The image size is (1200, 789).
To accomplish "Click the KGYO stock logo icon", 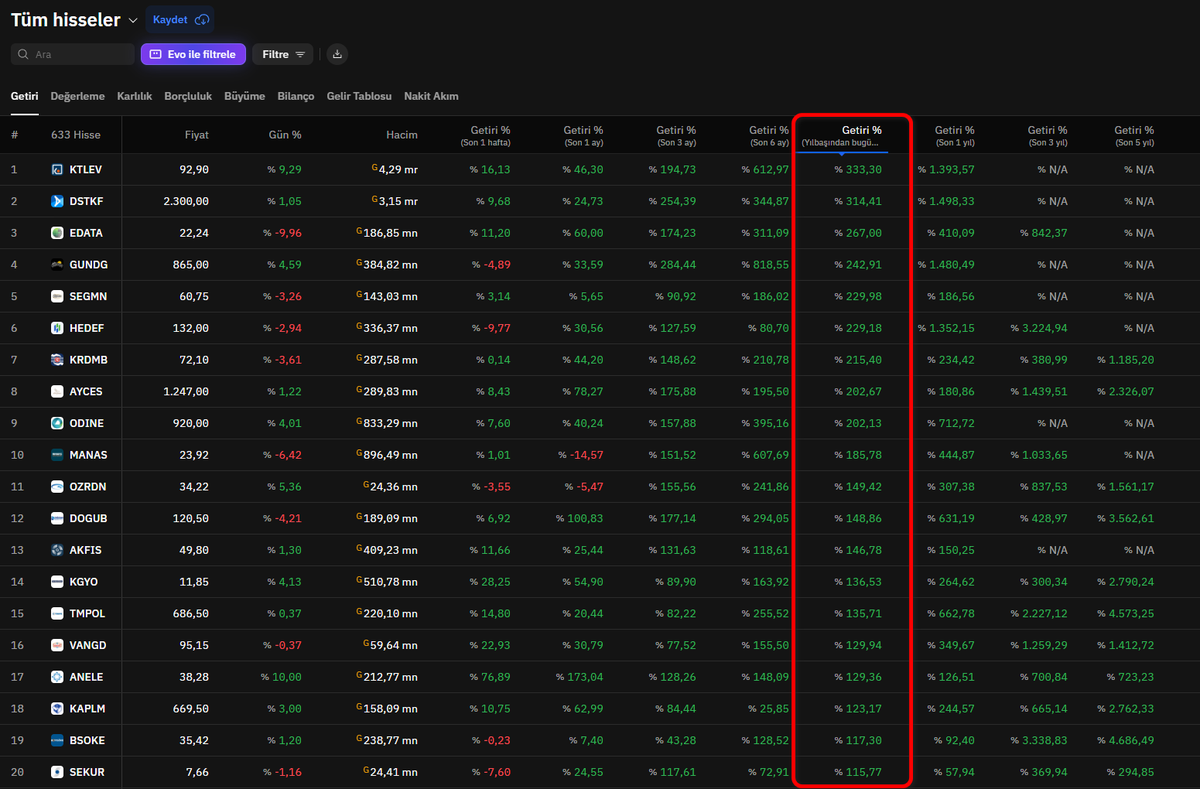I will coord(57,582).
